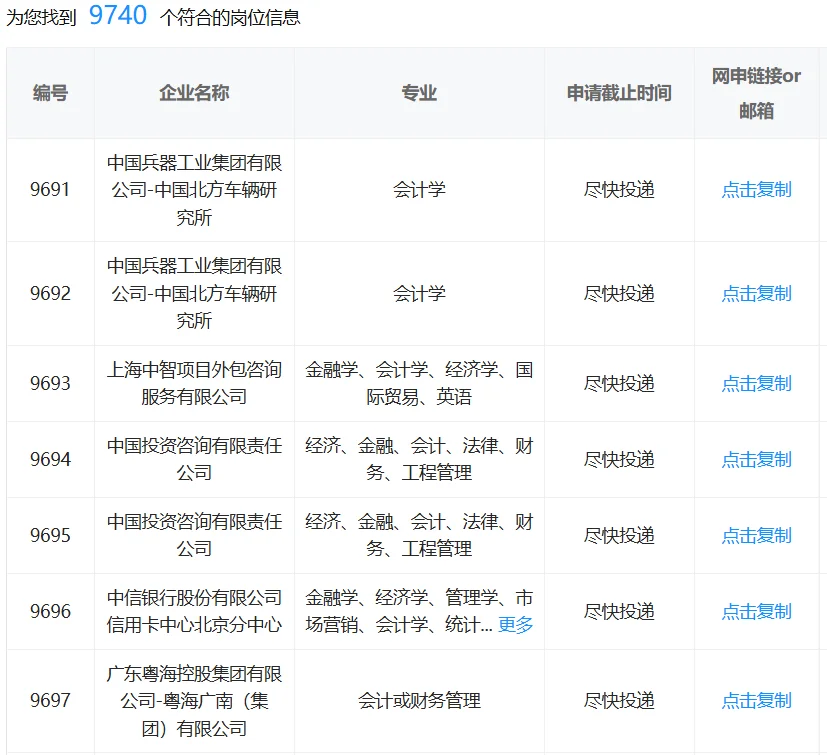Click row number 9696
827x755 pixels.
50,611
